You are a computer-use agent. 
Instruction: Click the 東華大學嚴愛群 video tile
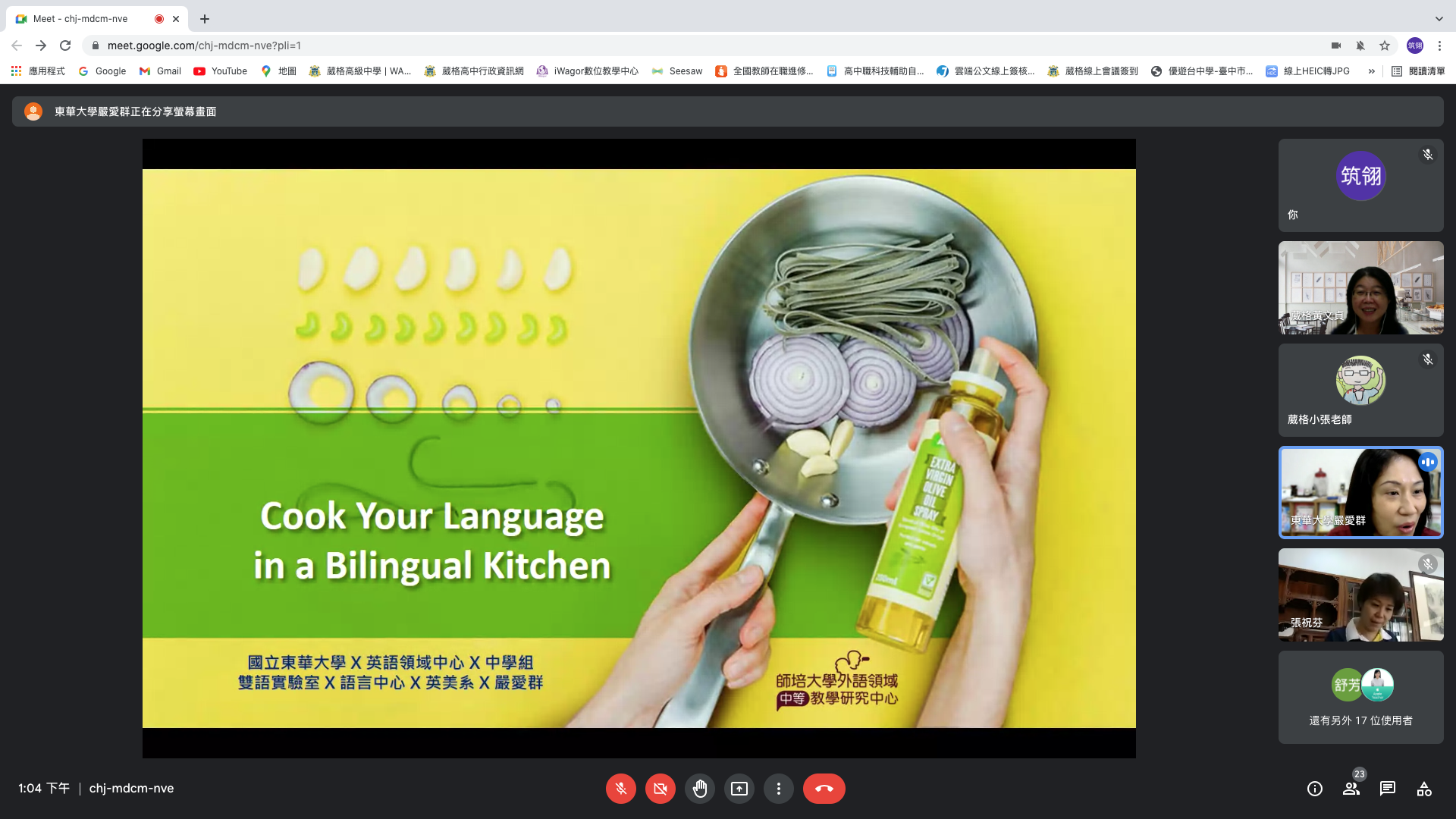coord(1360,492)
